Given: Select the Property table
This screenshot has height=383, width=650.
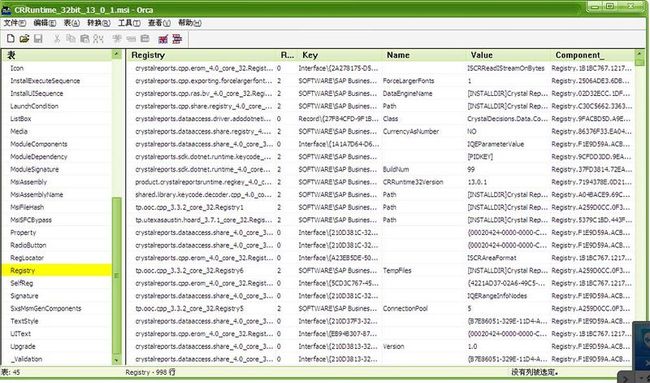Looking at the screenshot, I should [x=23, y=233].
